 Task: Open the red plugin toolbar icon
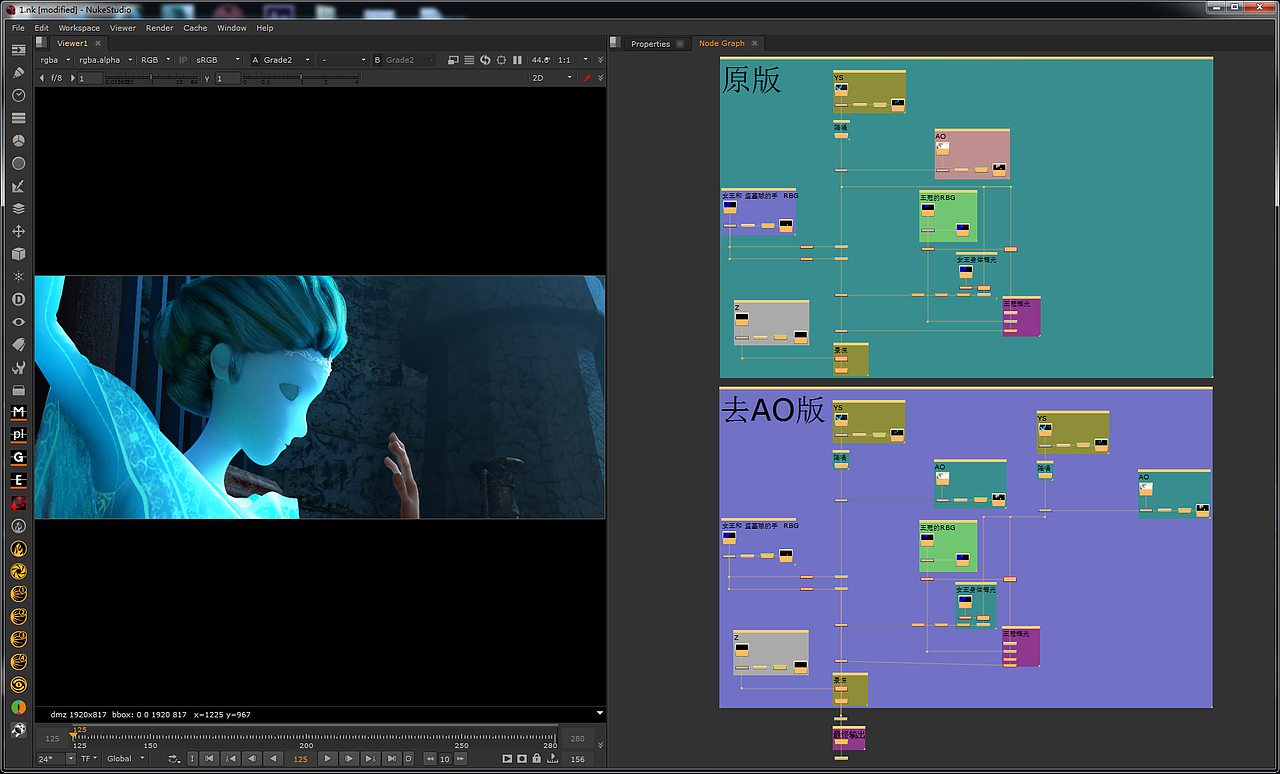tap(18, 502)
